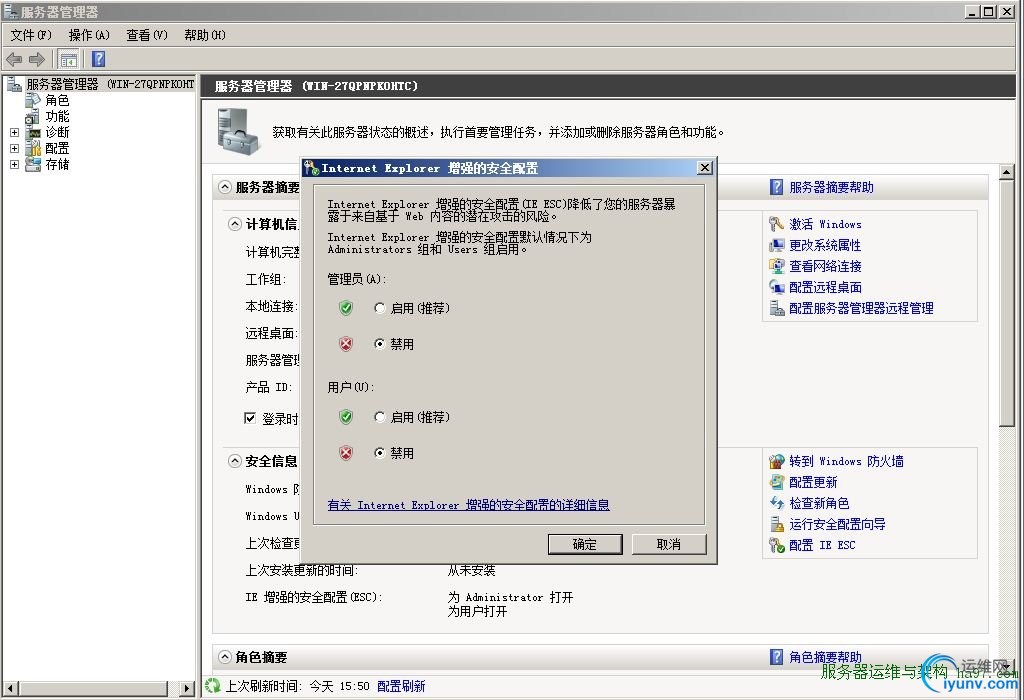Click the main pane vertical scrollbar thumb
Screen dimensions: 1024x700
1006,304
